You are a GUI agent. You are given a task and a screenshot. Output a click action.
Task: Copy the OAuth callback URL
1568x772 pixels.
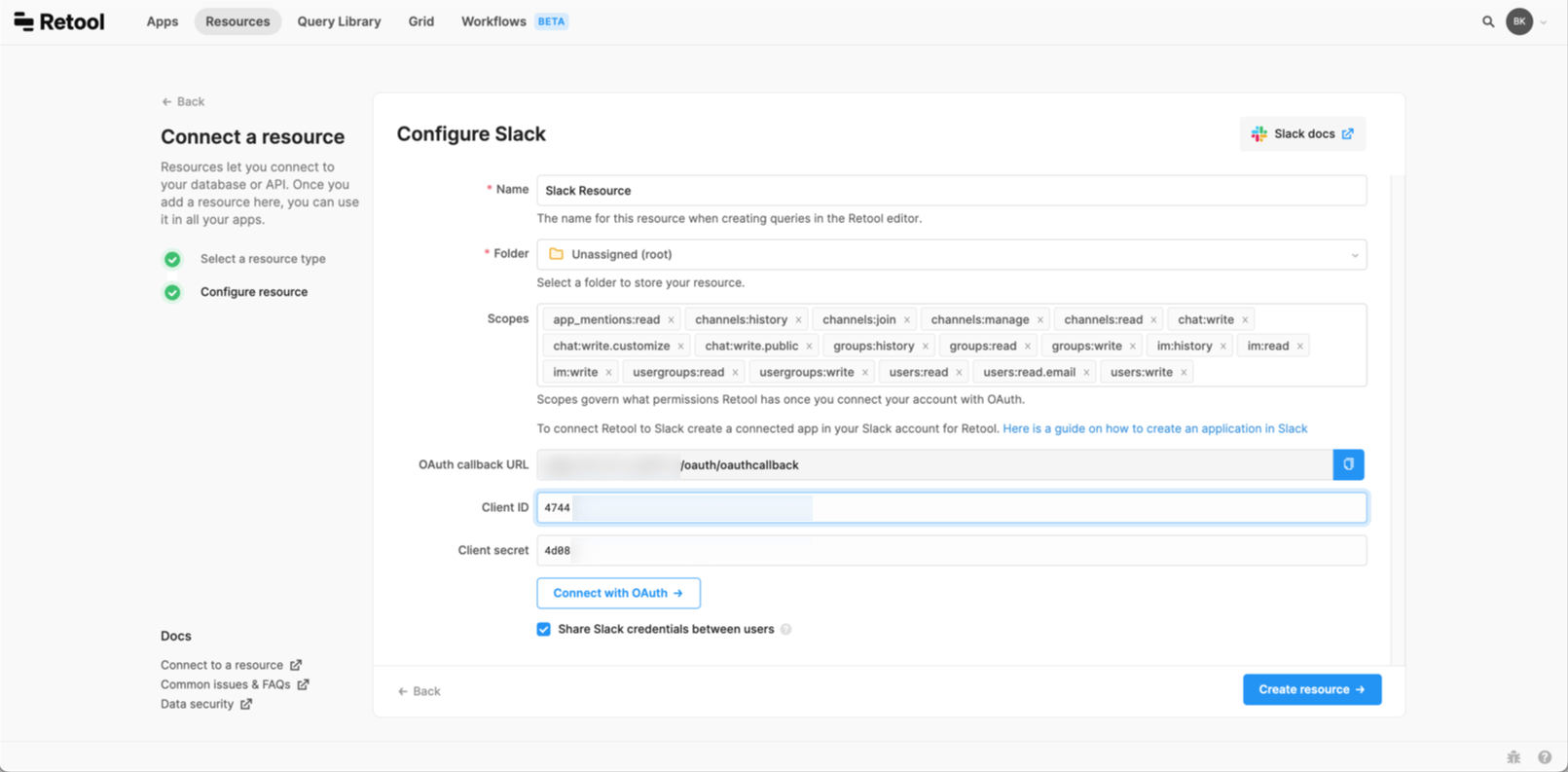coord(1348,464)
